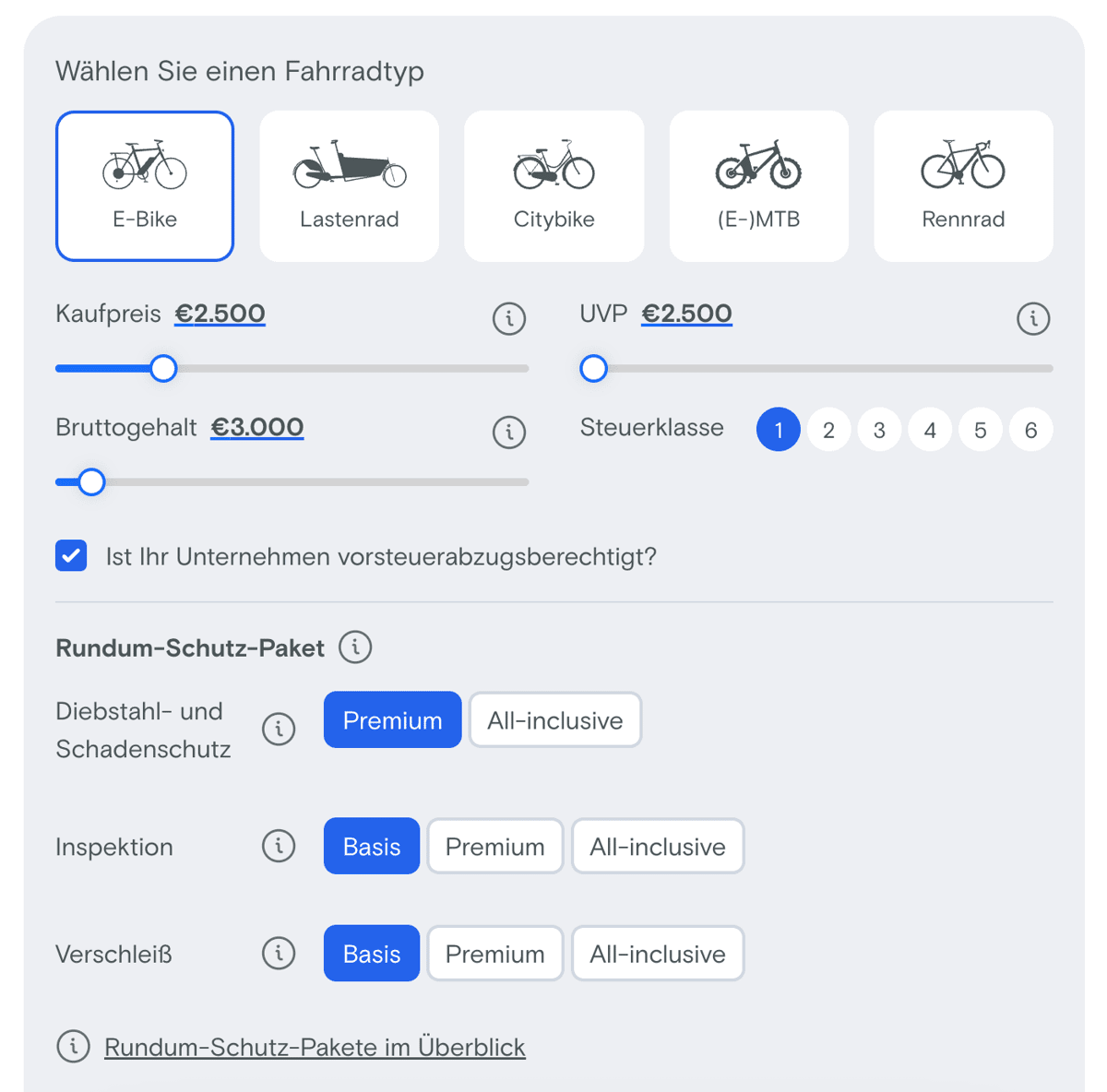The width and height of the screenshot is (1107, 1092).
Task: Set Verschleiß to All-inclusive
Action: (x=658, y=954)
